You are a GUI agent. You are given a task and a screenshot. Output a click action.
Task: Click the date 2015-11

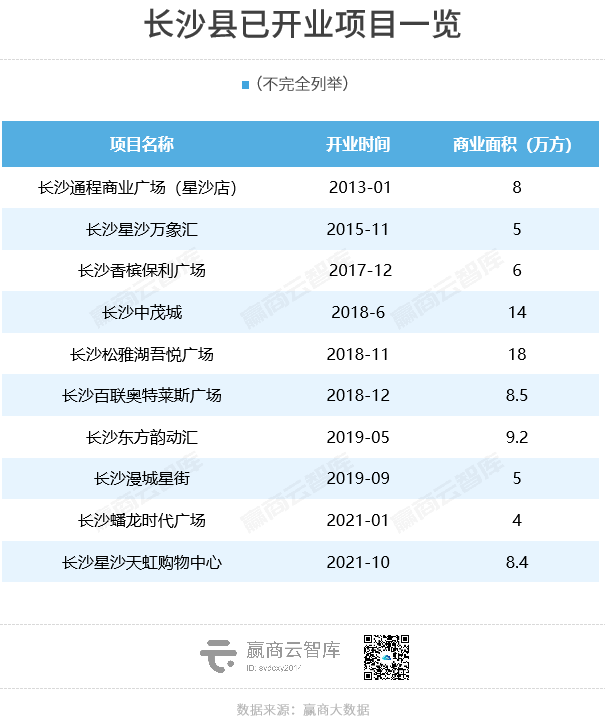[x=358, y=229]
